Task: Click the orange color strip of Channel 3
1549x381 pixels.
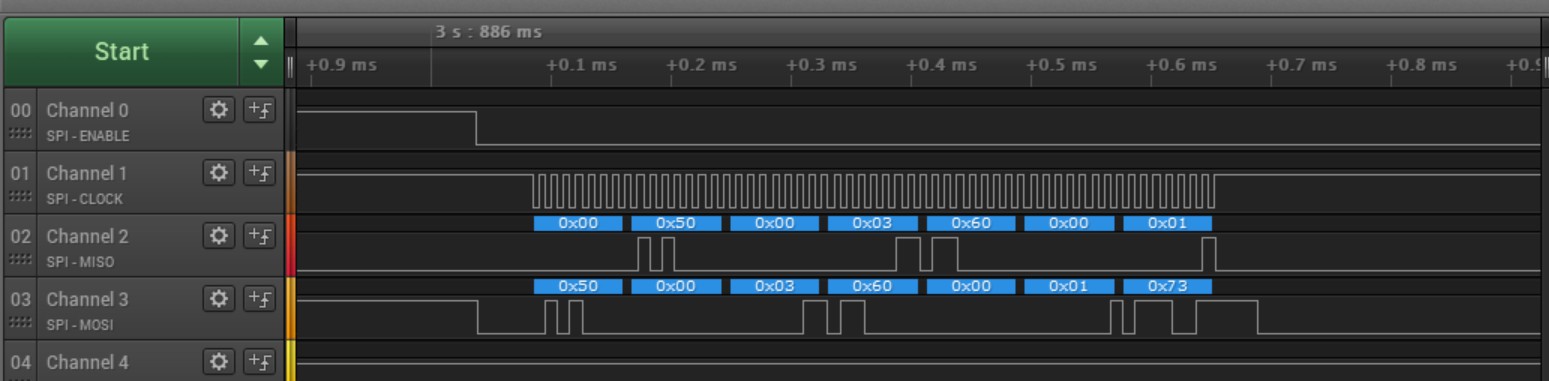Action: (291, 308)
